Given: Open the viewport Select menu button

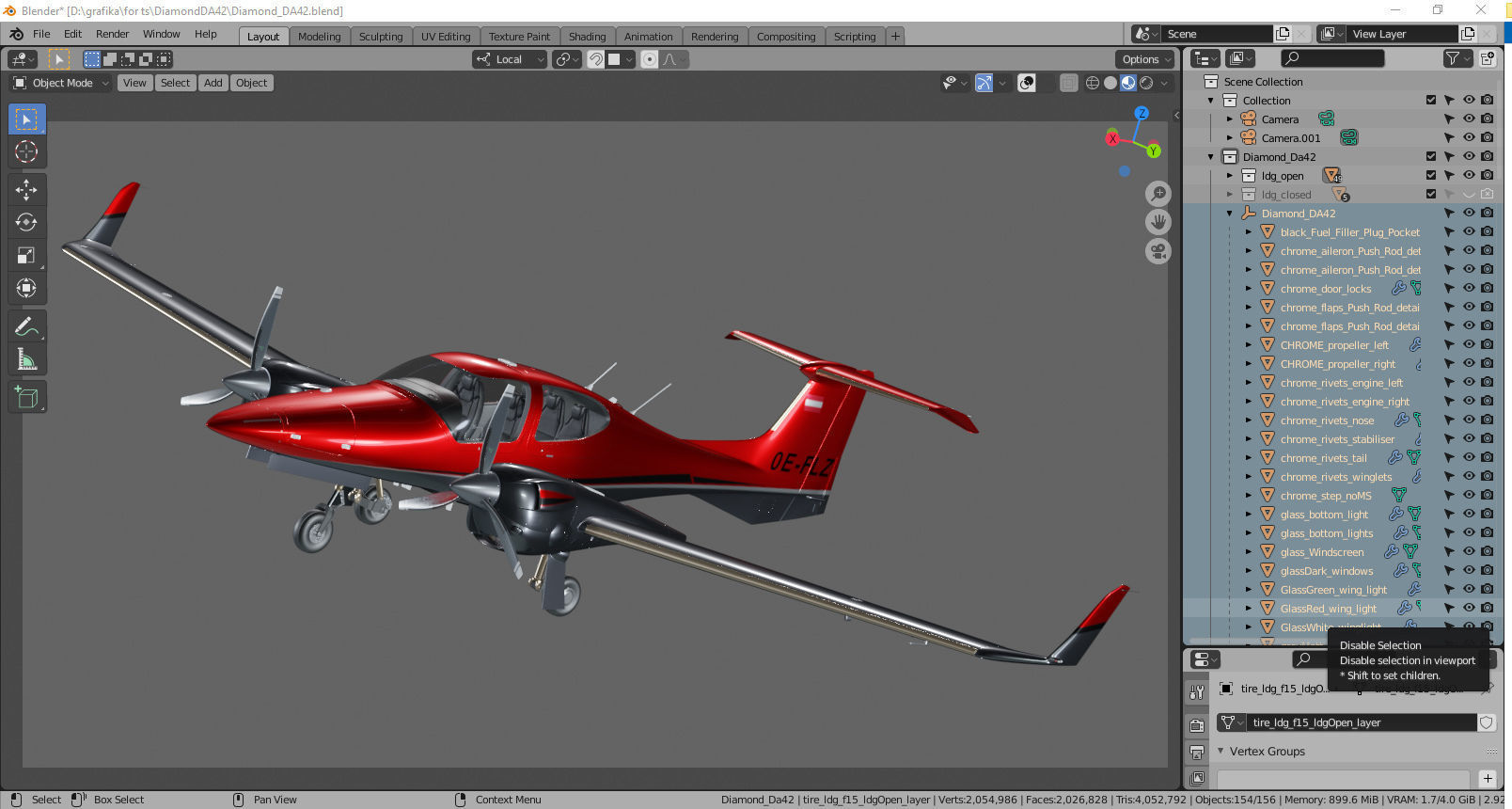Looking at the screenshot, I should click(x=175, y=83).
